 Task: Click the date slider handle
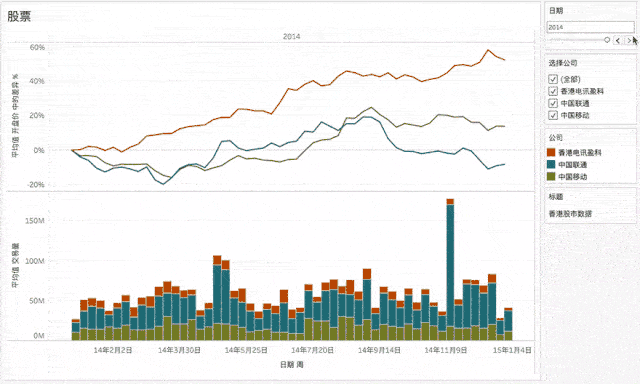607,40
